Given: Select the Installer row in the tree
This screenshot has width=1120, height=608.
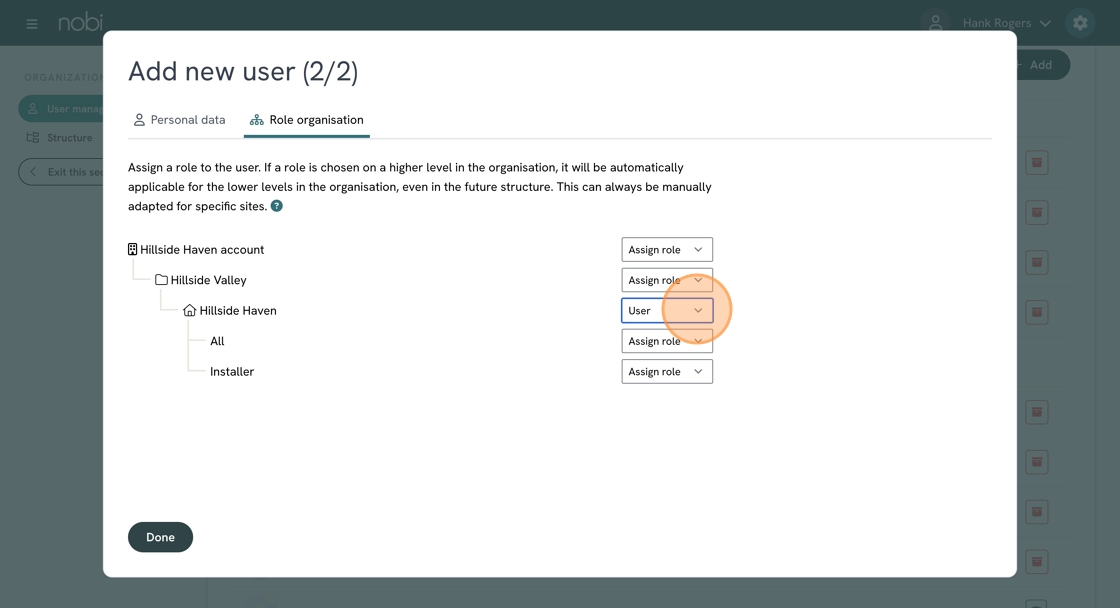Looking at the screenshot, I should (232, 372).
